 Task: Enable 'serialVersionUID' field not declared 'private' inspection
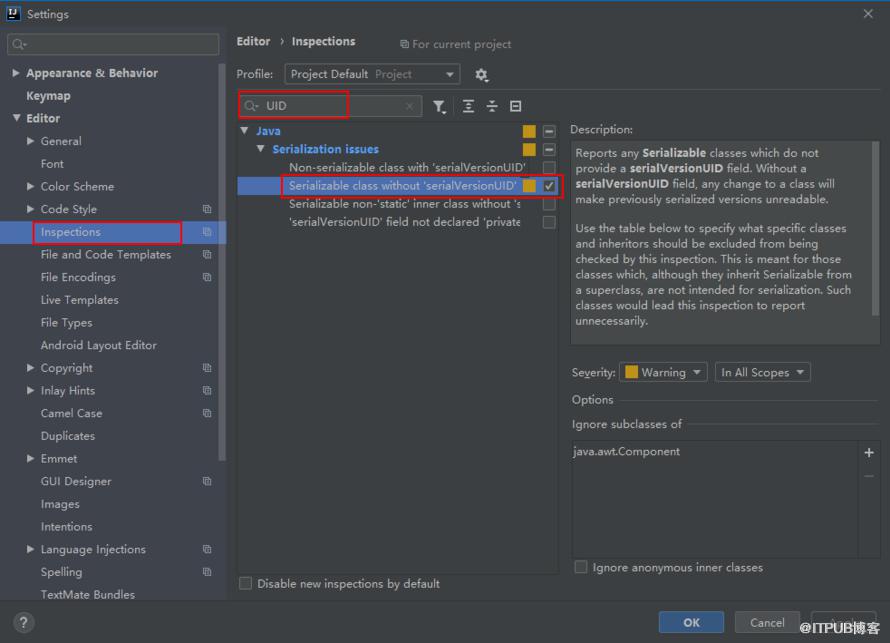[x=549, y=222]
